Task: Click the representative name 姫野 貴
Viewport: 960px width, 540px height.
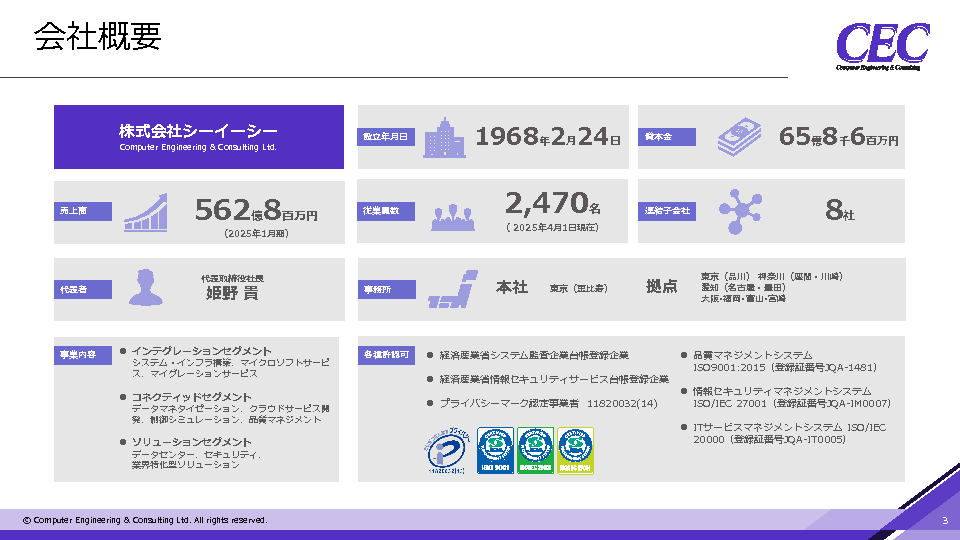Action: click(232, 293)
